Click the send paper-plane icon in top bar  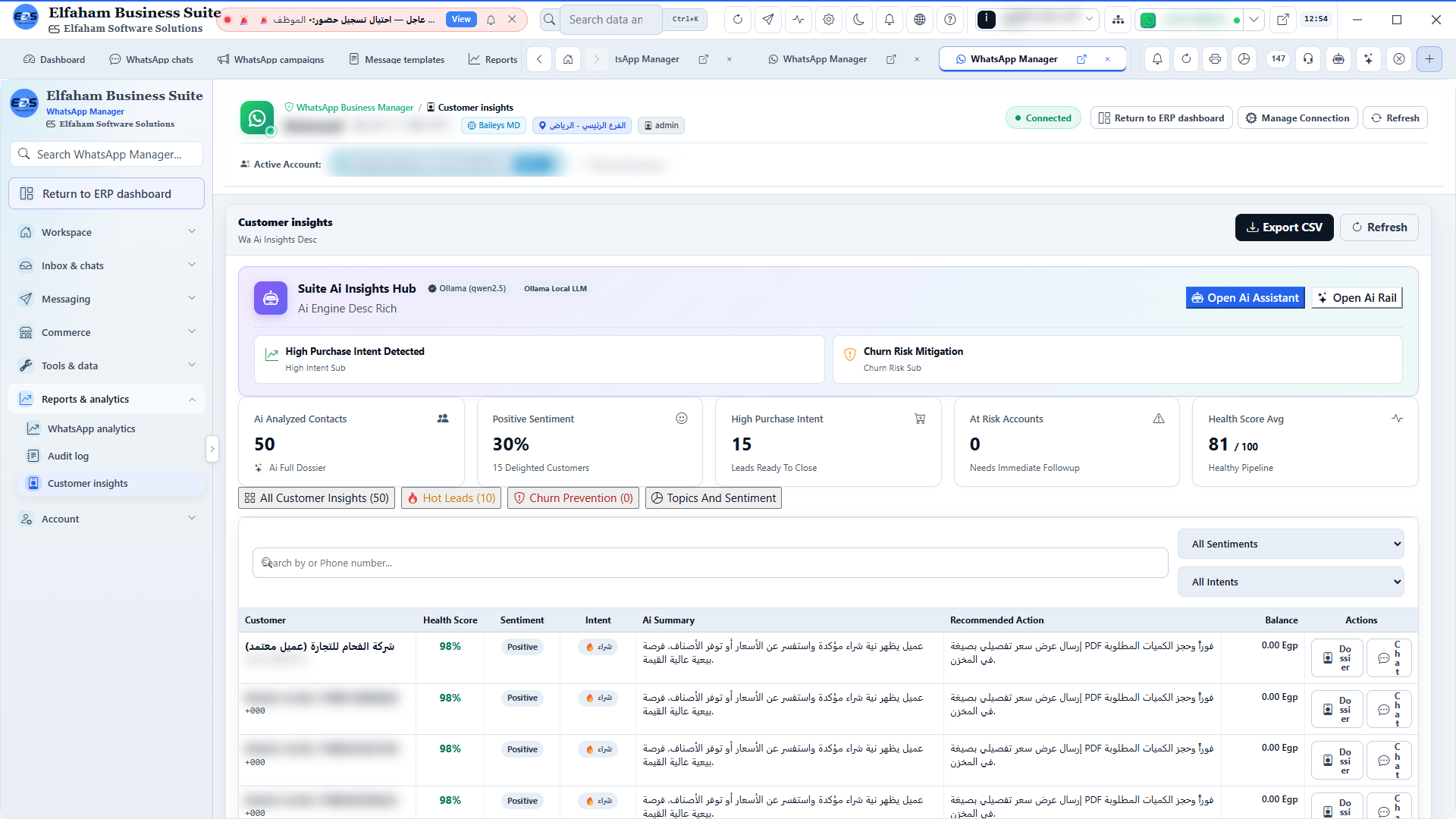[x=768, y=20]
